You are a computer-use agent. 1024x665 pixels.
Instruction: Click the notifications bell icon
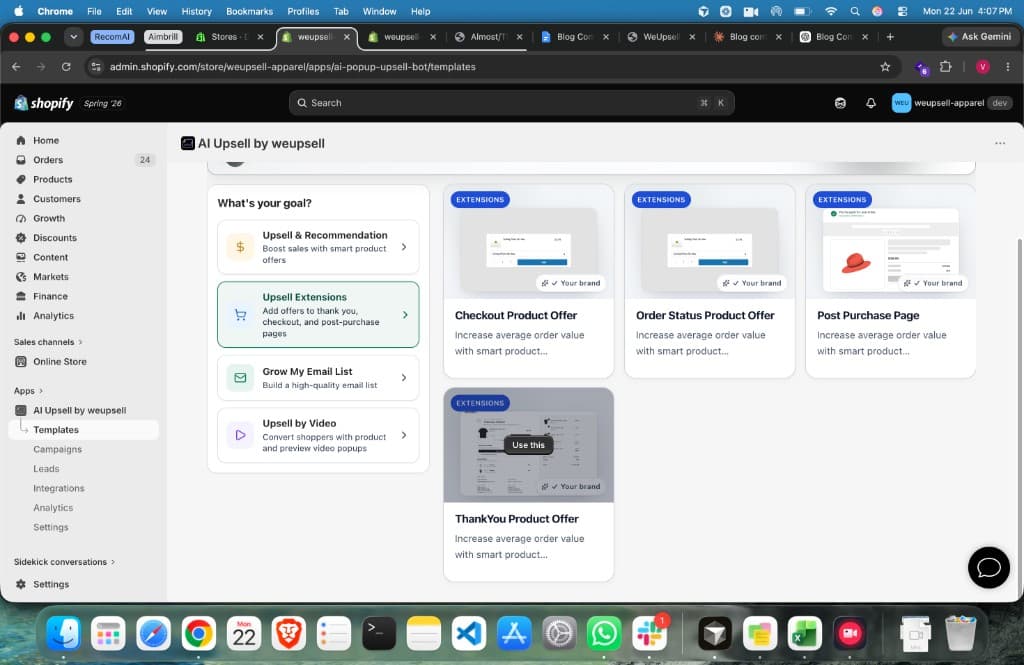(871, 103)
